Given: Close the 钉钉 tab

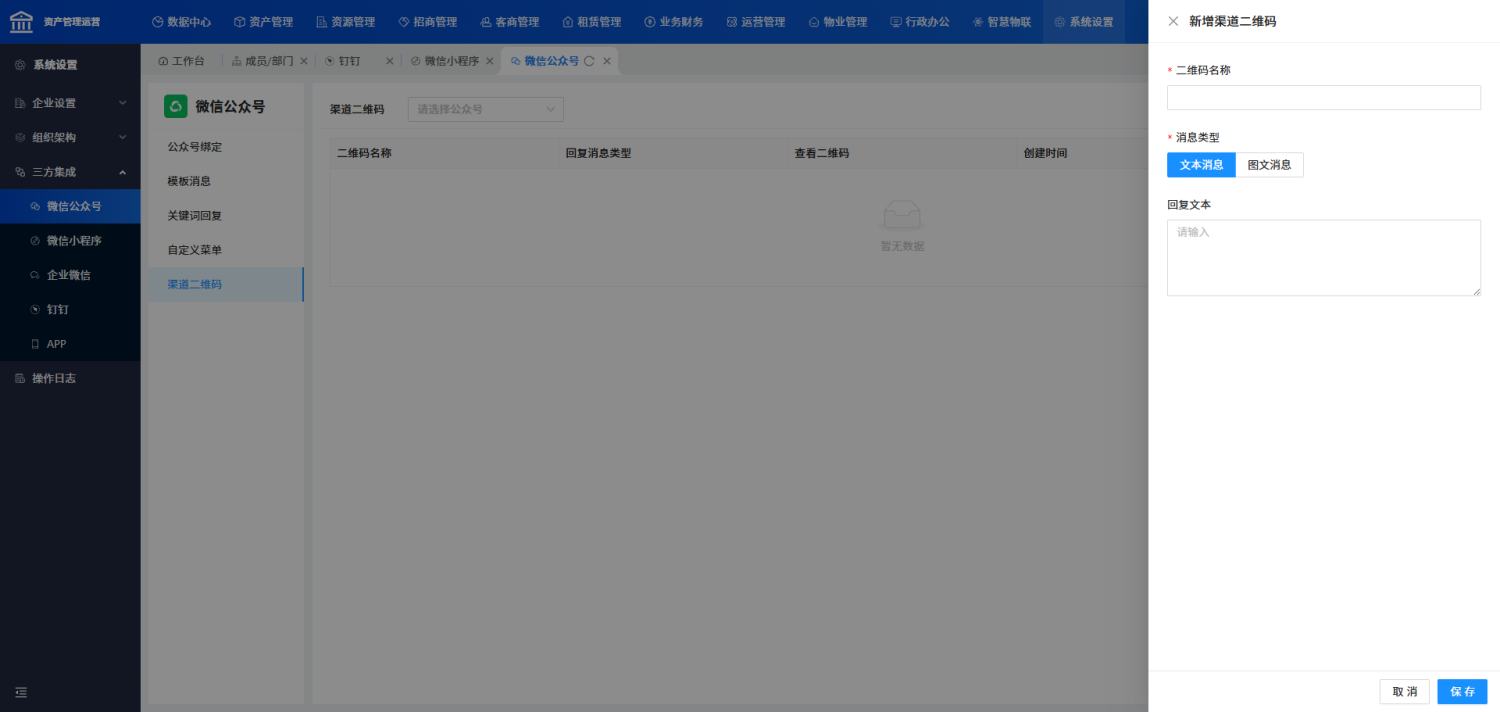Looking at the screenshot, I should click(390, 61).
